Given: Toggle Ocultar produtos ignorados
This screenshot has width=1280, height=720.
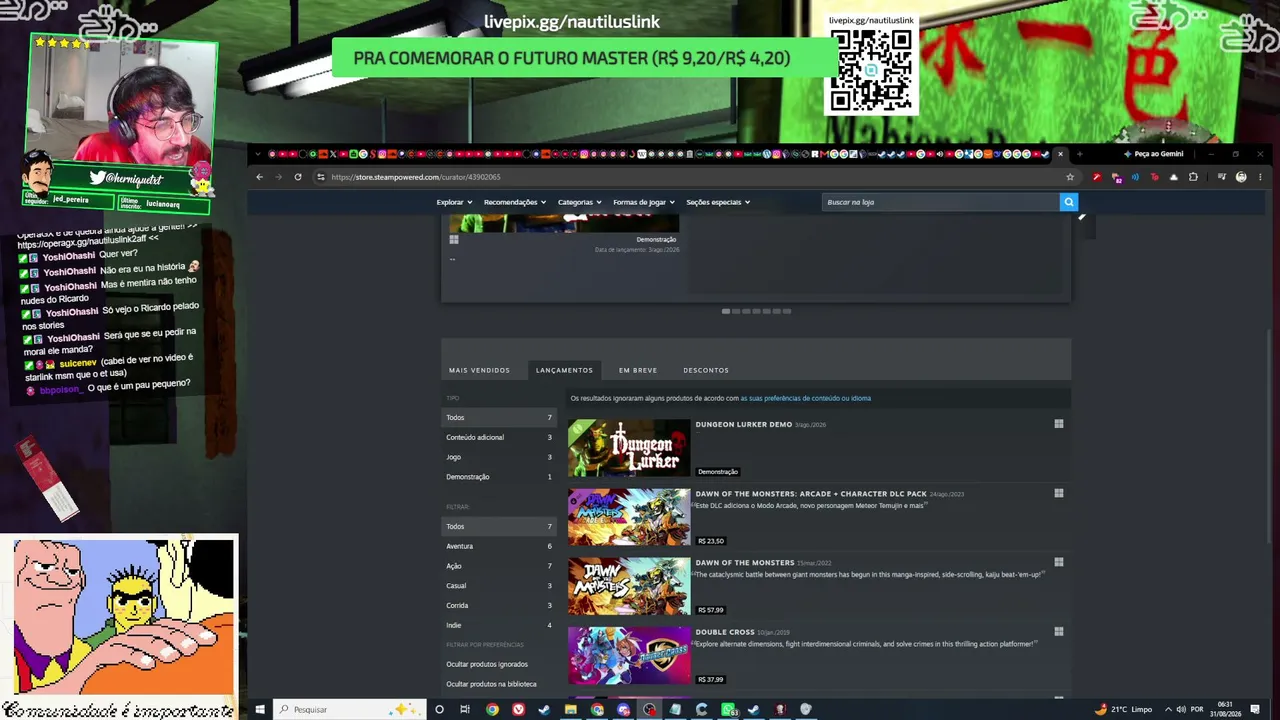Looking at the screenshot, I should (487, 664).
